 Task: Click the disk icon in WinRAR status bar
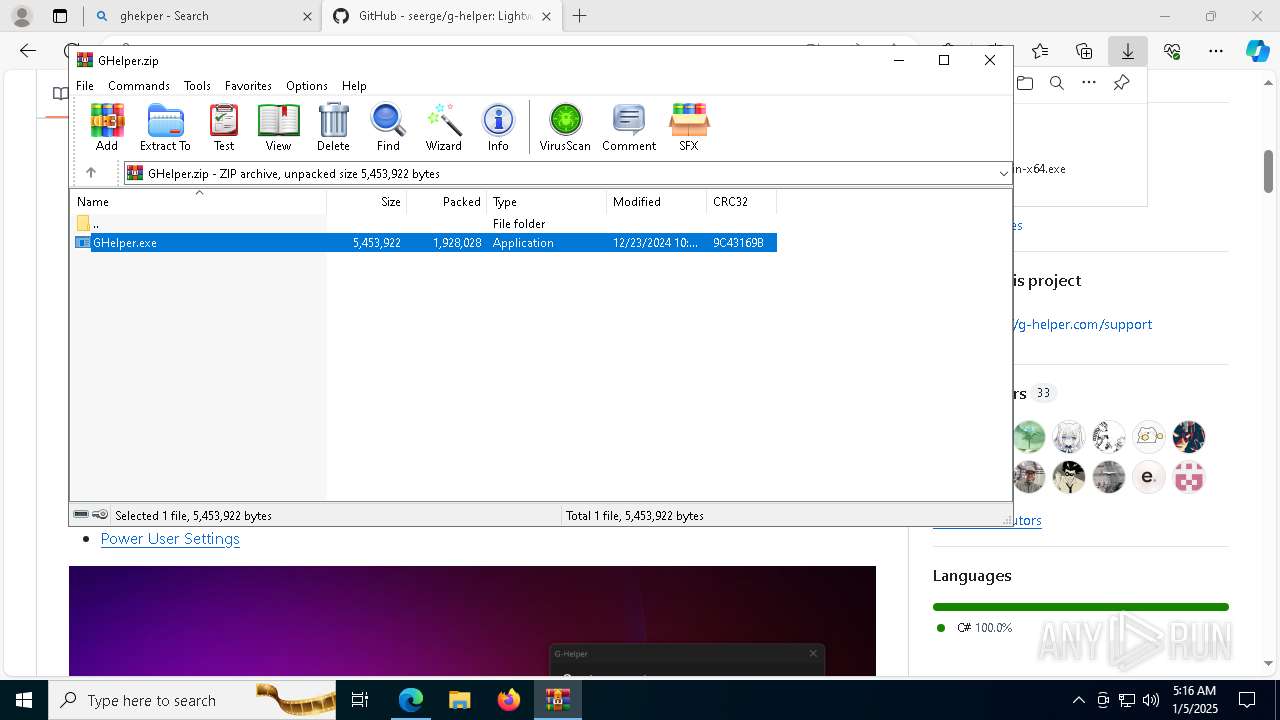81,515
